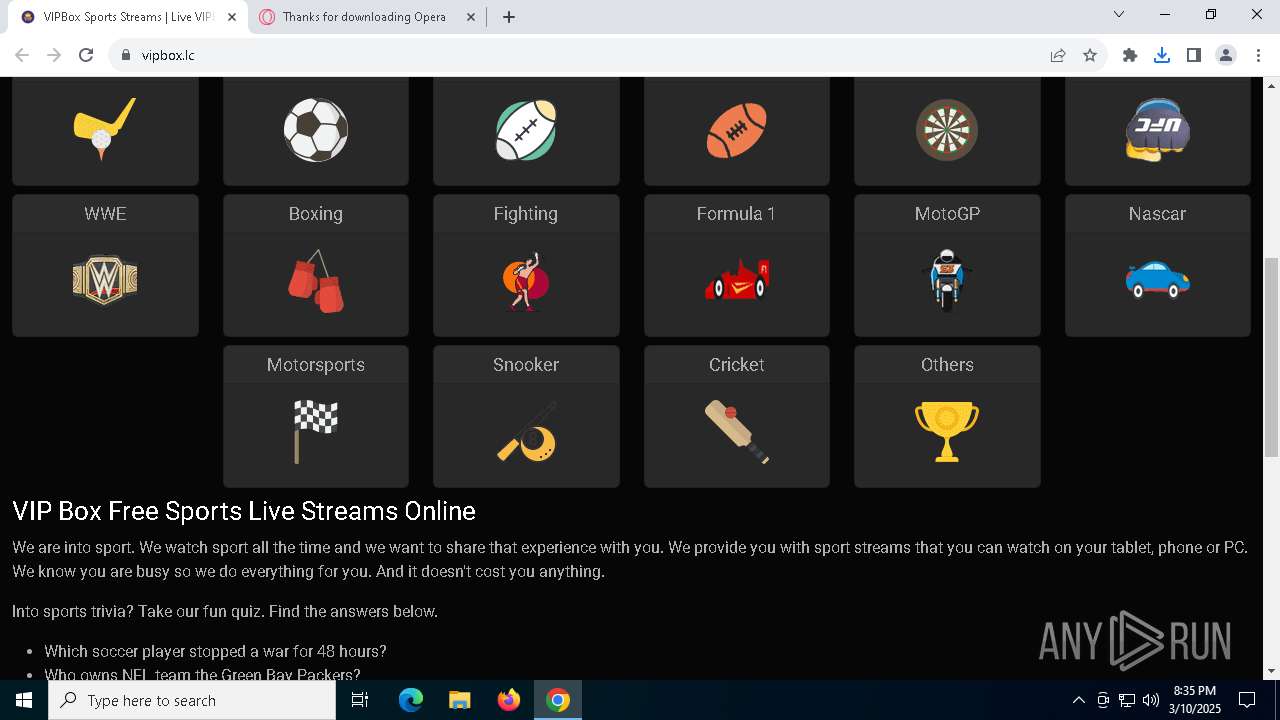Select the Formula 1 red car icon
The height and width of the screenshot is (720, 1280).
(737, 280)
